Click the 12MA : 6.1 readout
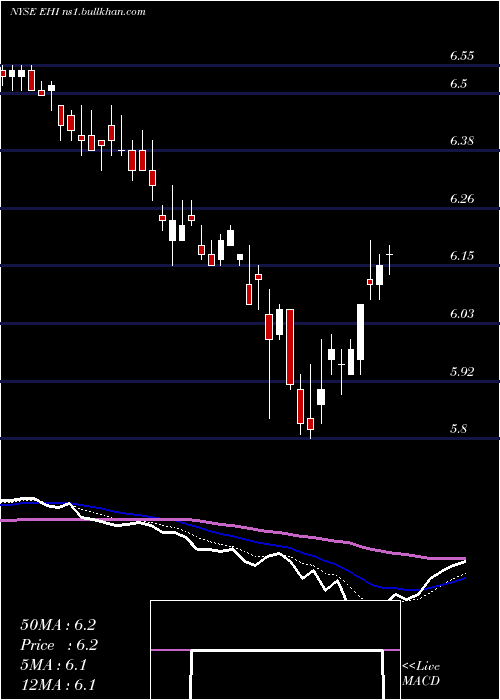 pyautogui.click(x=58, y=685)
